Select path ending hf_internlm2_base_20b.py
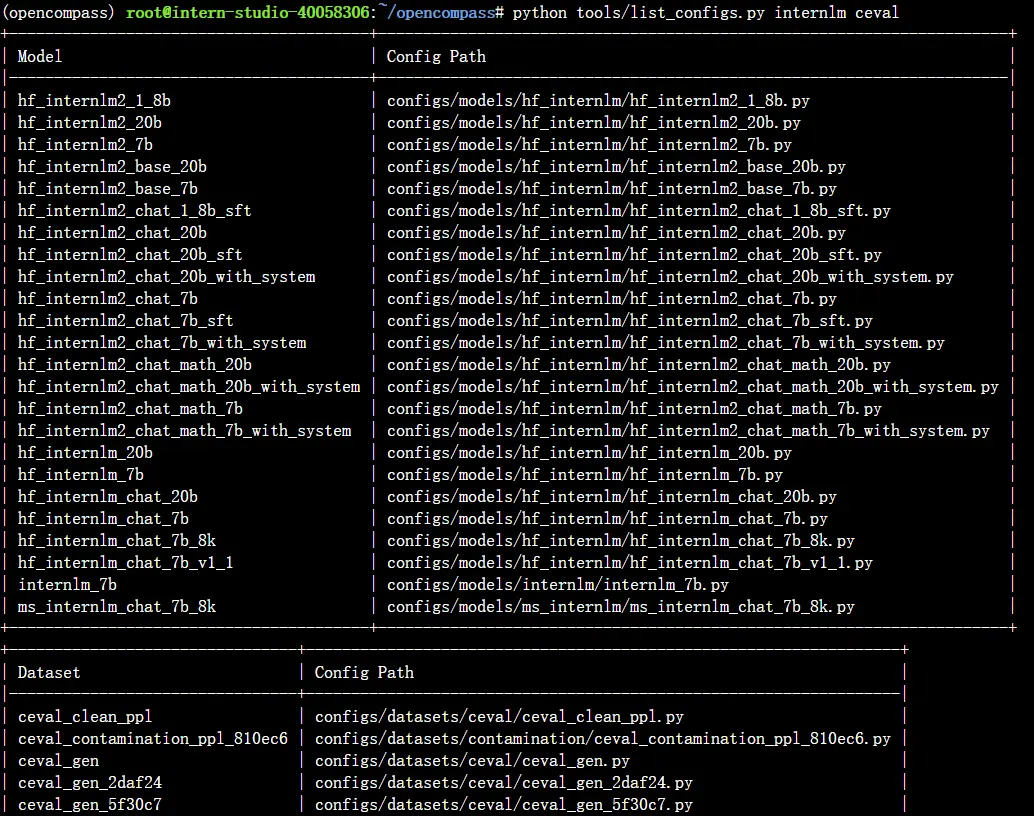Image resolution: width=1034 pixels, height=816 pixels. pos(616,166)
